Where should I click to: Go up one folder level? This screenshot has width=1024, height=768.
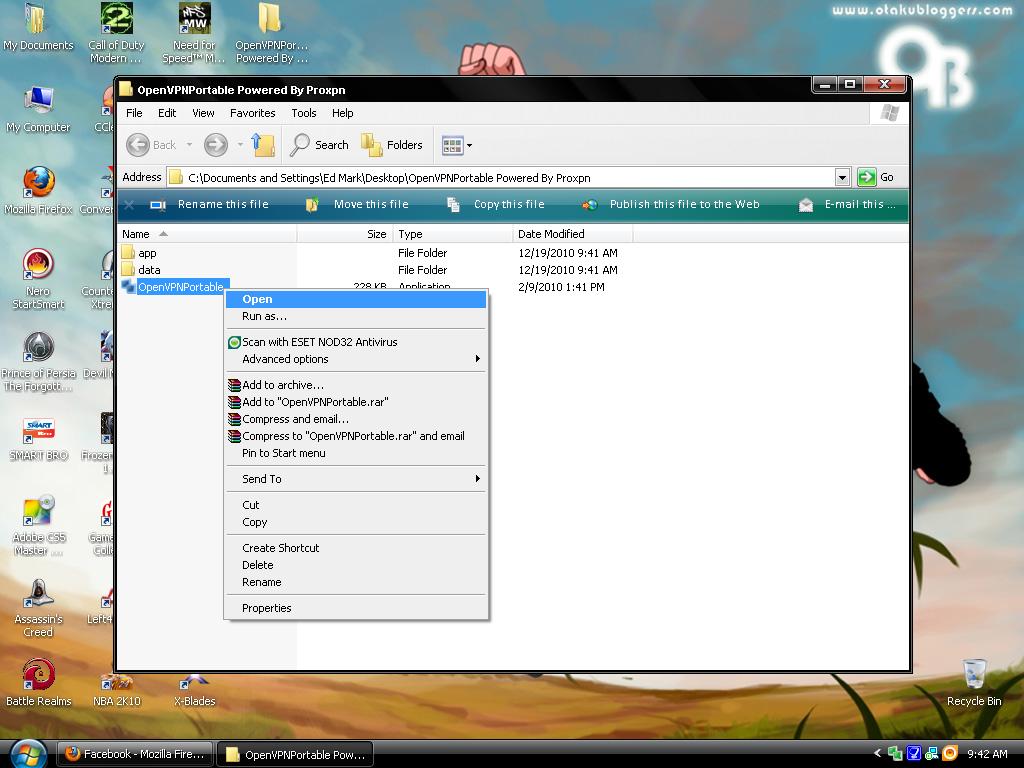263,145
